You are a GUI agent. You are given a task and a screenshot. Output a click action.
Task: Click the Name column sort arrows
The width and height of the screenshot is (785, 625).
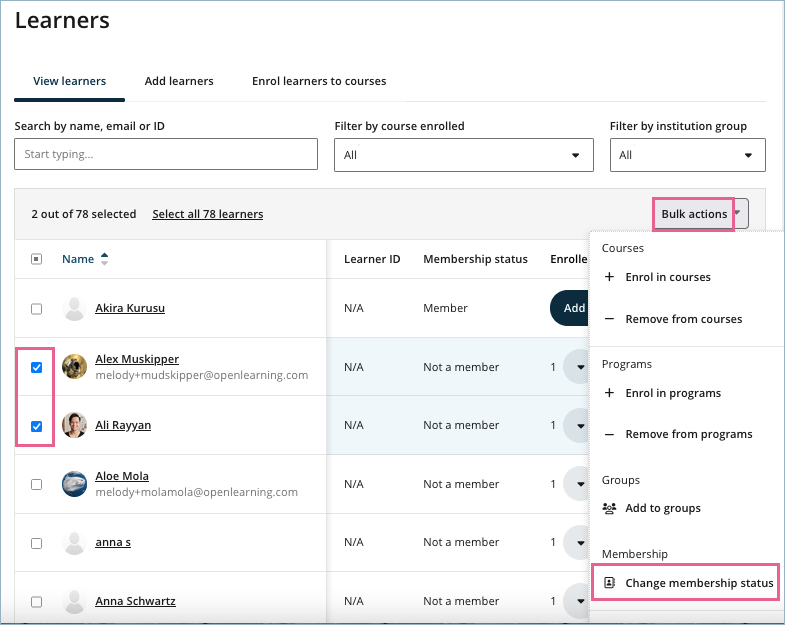pos(105,259)
